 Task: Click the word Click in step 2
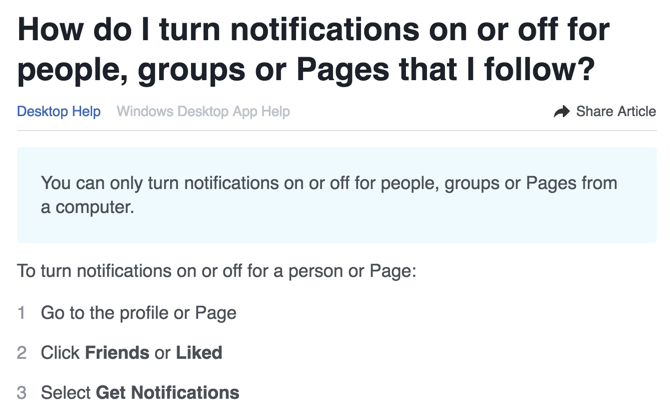coord(60,353)
